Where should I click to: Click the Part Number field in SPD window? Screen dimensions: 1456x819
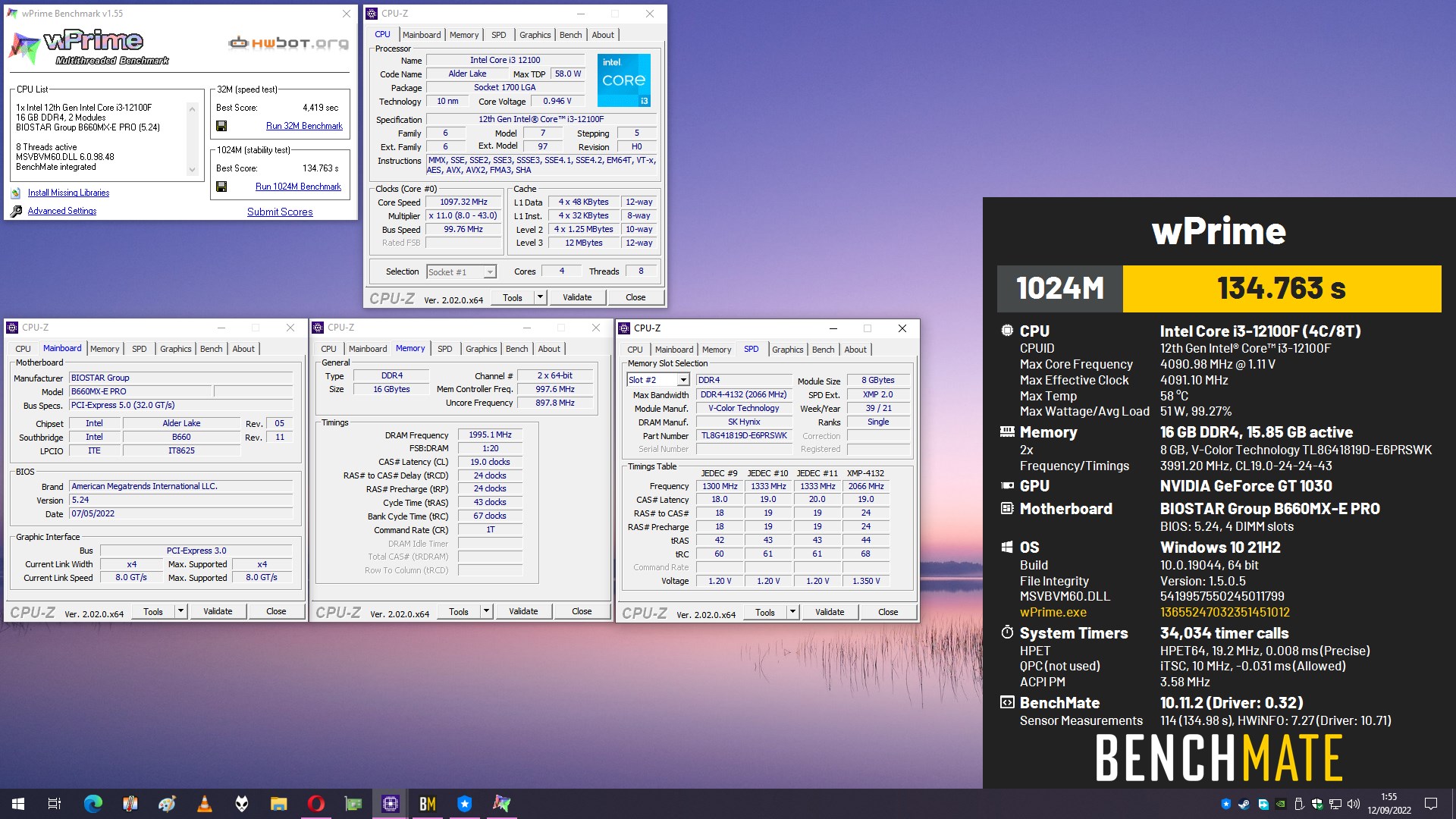(744, 436)
